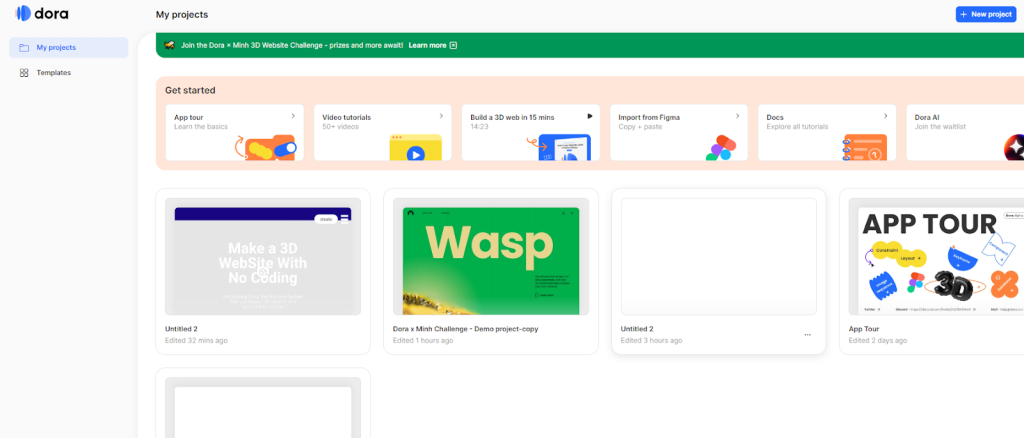The image size is (1024, 438).
Task: Click the Docs illustration icon
Action: pos(864,148)
